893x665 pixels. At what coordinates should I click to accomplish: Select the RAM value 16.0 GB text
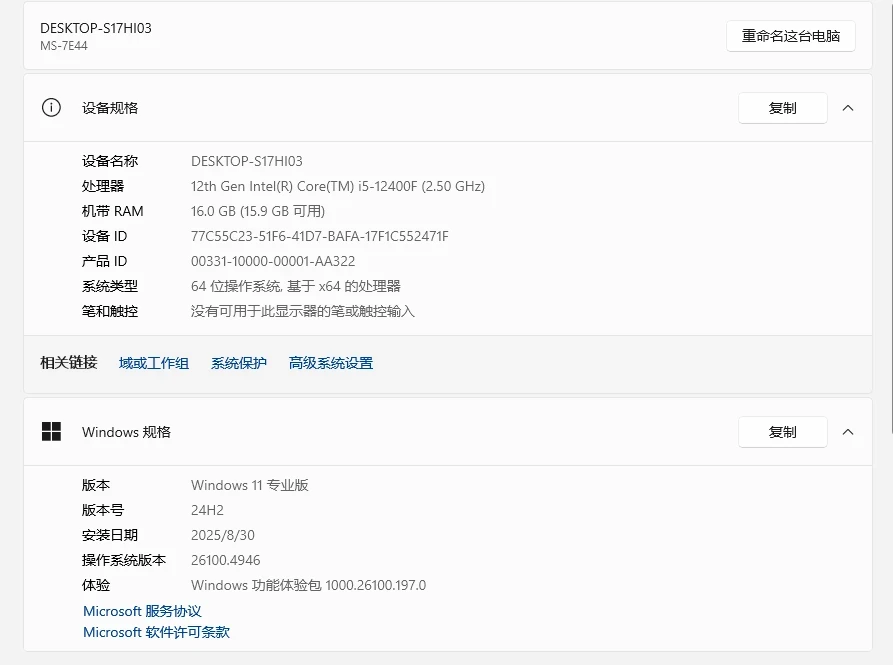[x=258, y=211]
